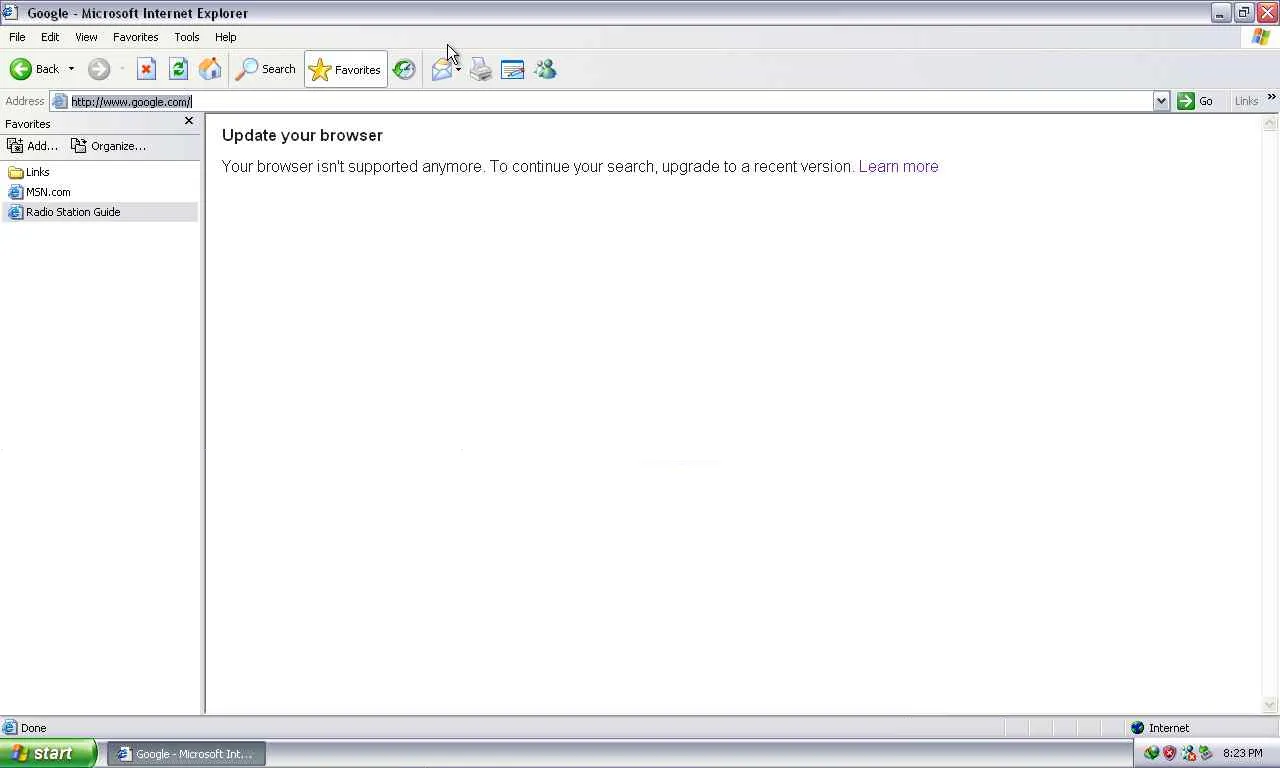
Task: Open the Search pane from the toolbar
Action: point(266,69)
